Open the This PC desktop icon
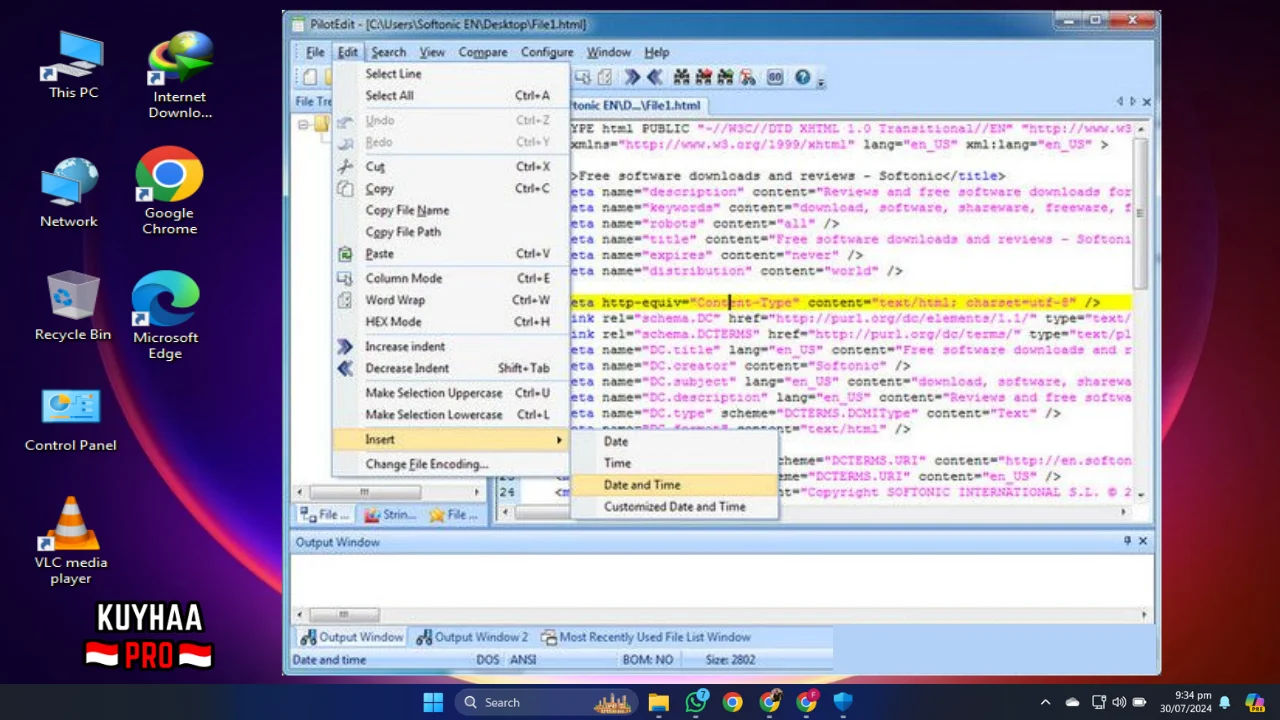This screenshot has width=1280, height=720. pos(73,65)
